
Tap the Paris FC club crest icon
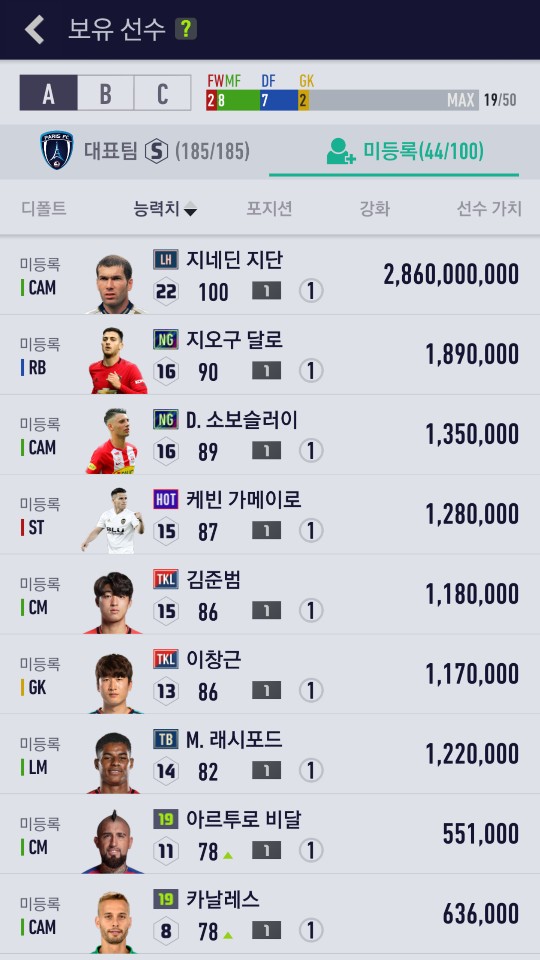(x=57, y=150)
